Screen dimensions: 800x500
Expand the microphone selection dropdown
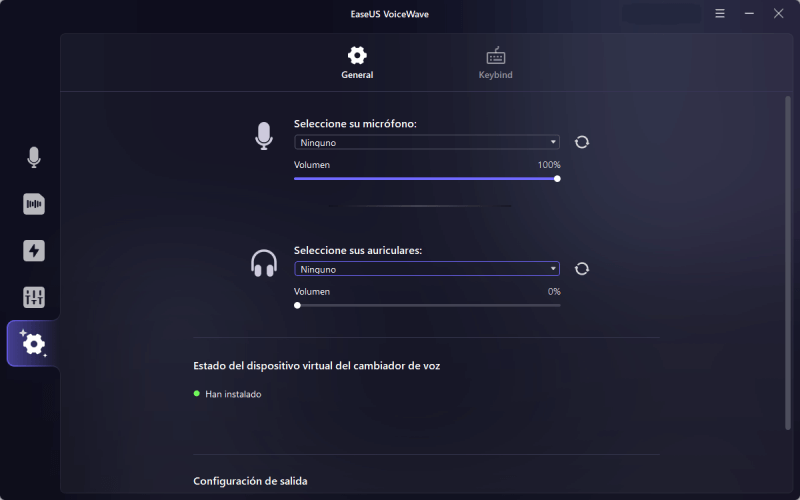(x=426, y=142)
